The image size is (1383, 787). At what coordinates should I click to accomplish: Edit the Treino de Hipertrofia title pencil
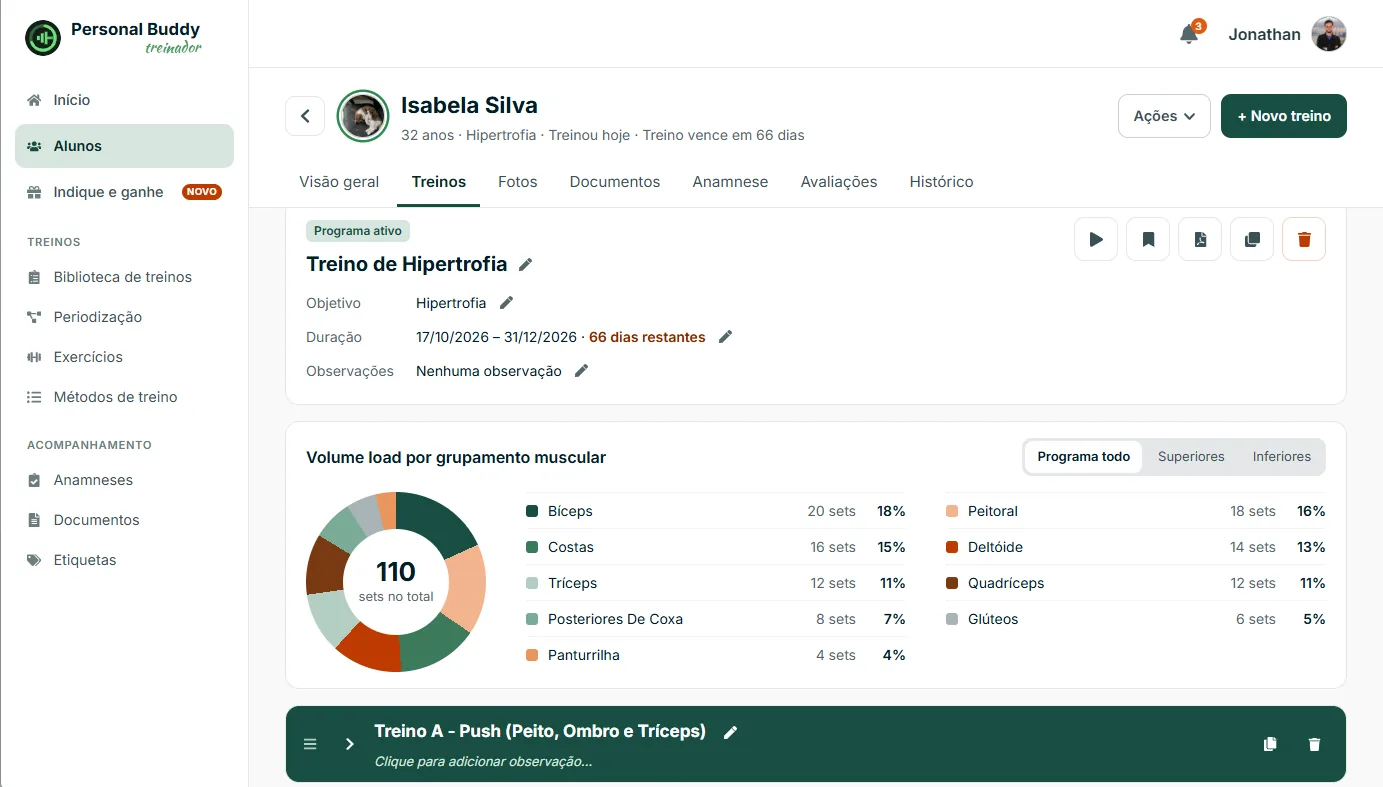[526, 264]
